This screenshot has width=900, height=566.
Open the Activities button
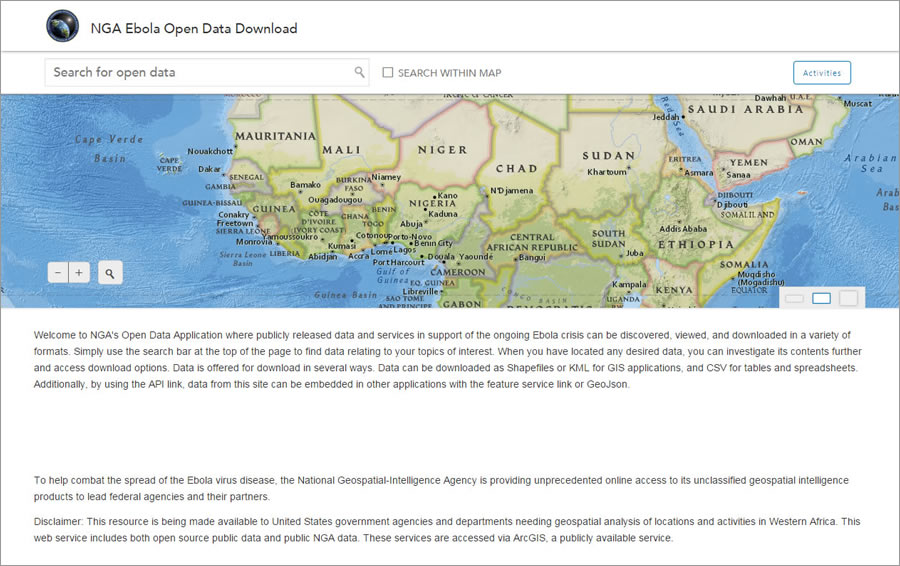point(822,73)
